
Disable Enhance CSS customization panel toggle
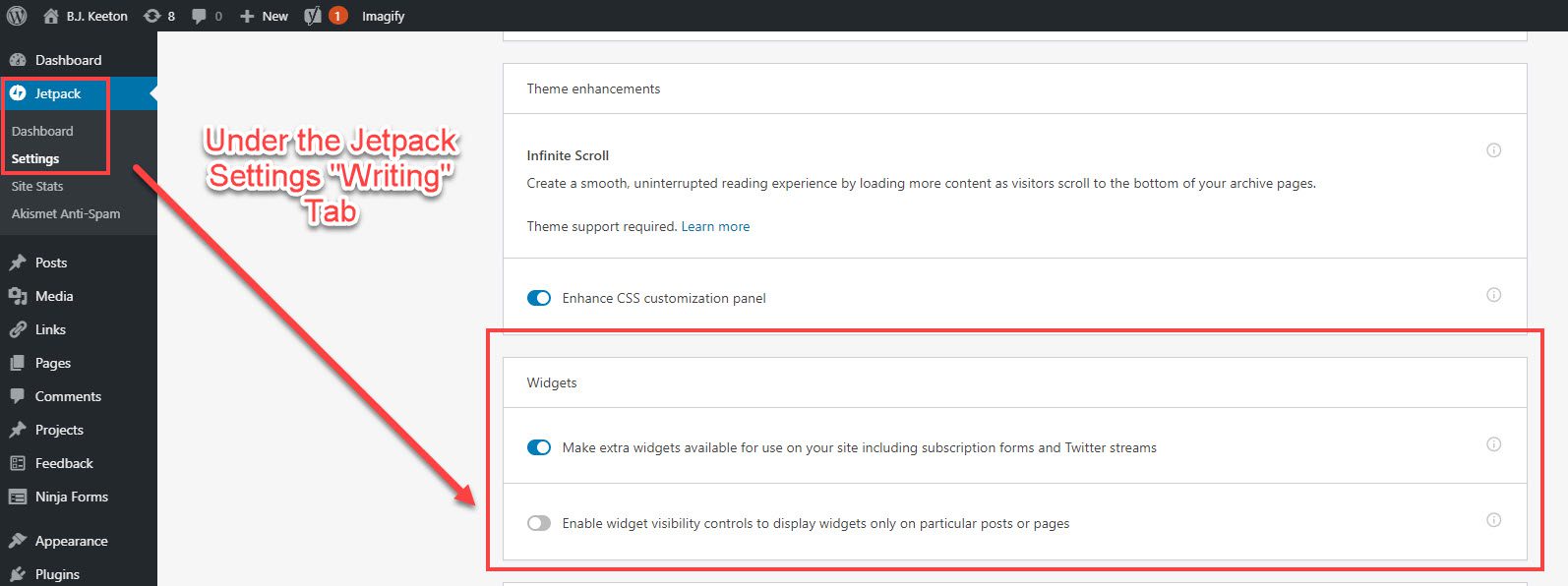[539, 298]
